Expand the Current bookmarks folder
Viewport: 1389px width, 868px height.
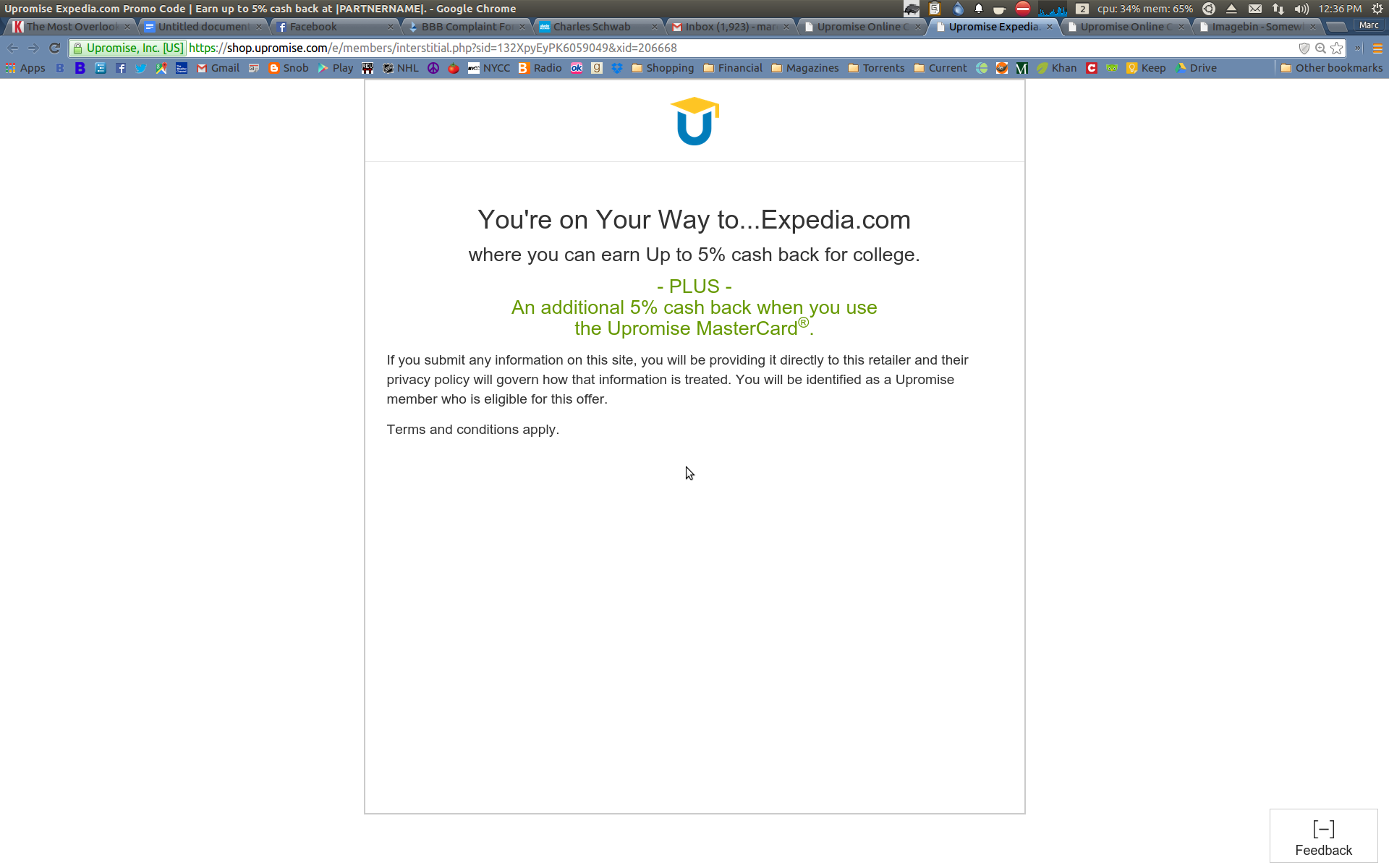click(940, 68)
